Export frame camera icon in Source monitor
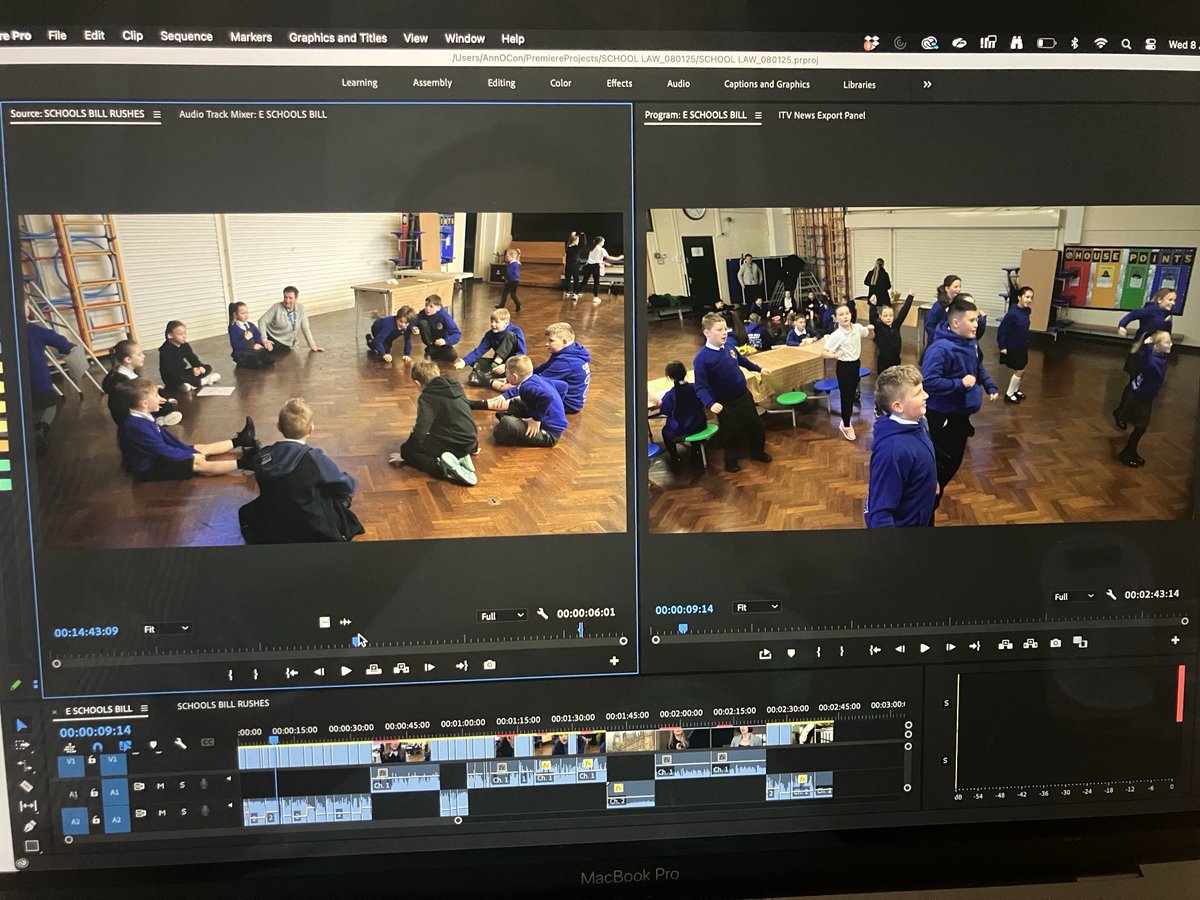Viewport: 1200px width, 900px height. [x=489, y=665]
